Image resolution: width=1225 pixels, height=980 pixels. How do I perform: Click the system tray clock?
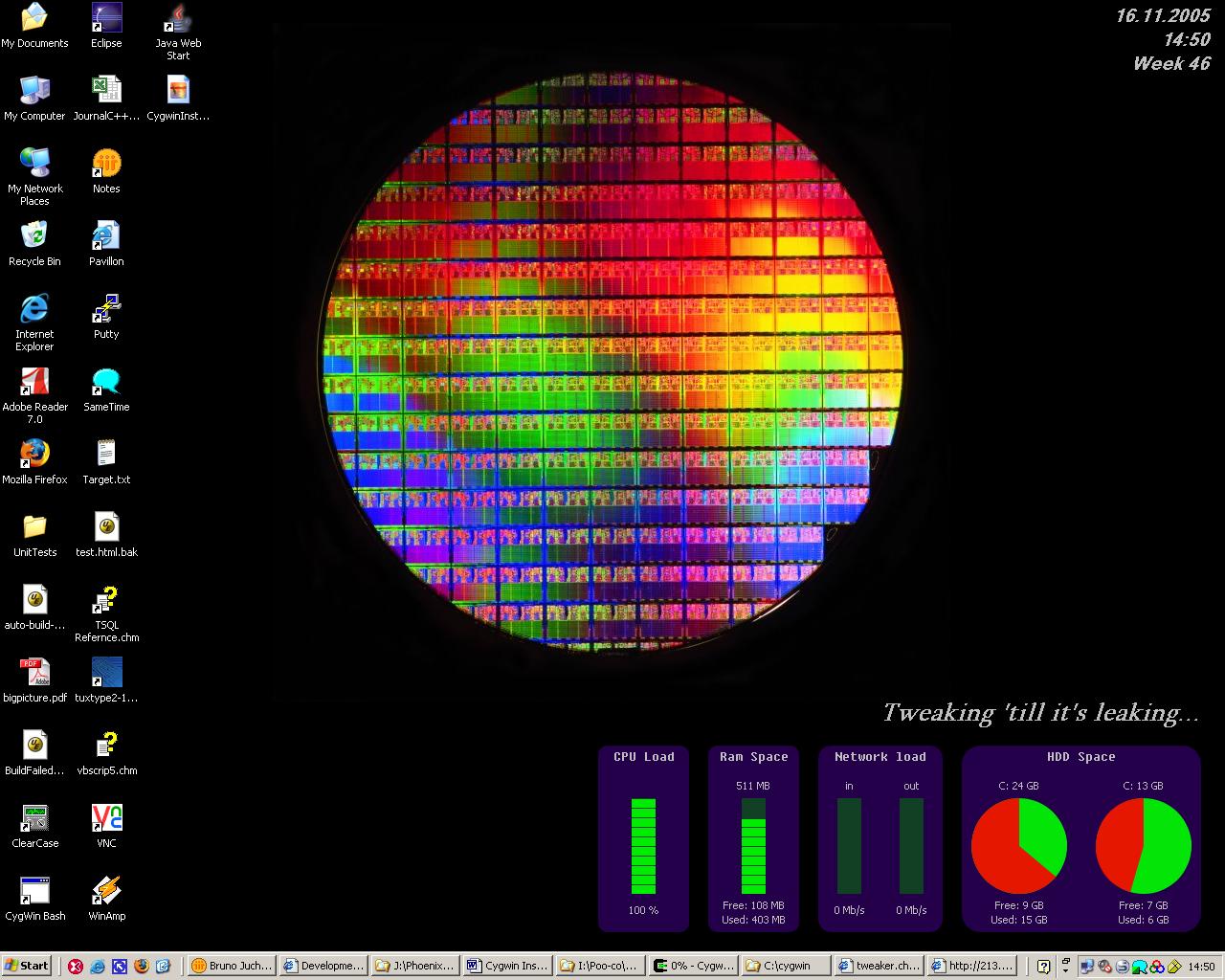coord(1201,967)
